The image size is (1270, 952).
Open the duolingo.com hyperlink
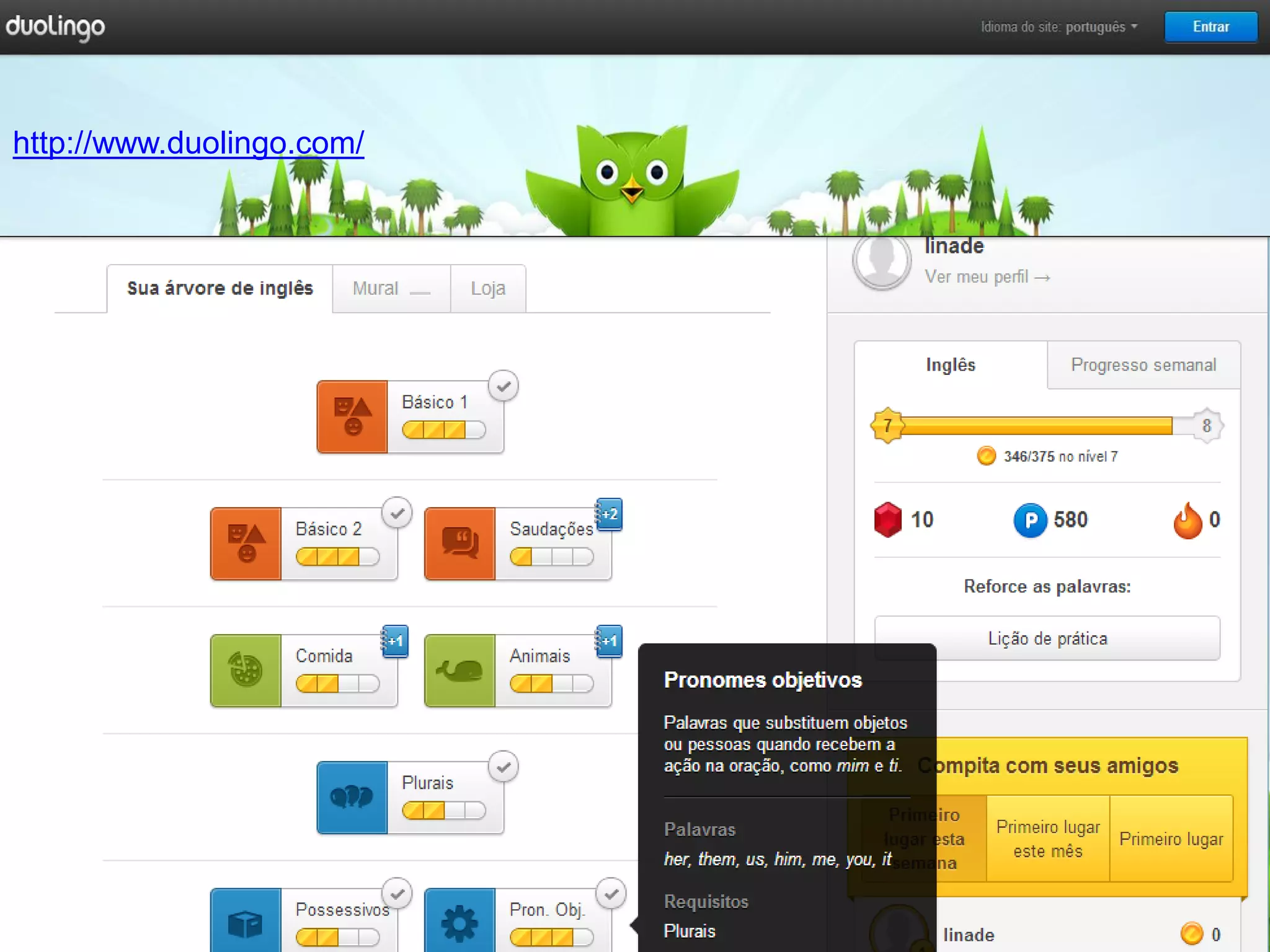(x=189, y=143)
